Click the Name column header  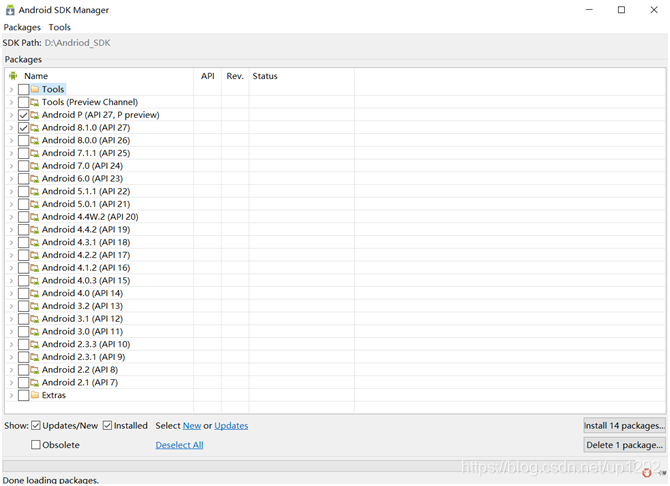pyautogui.click(x=101, y=76)
